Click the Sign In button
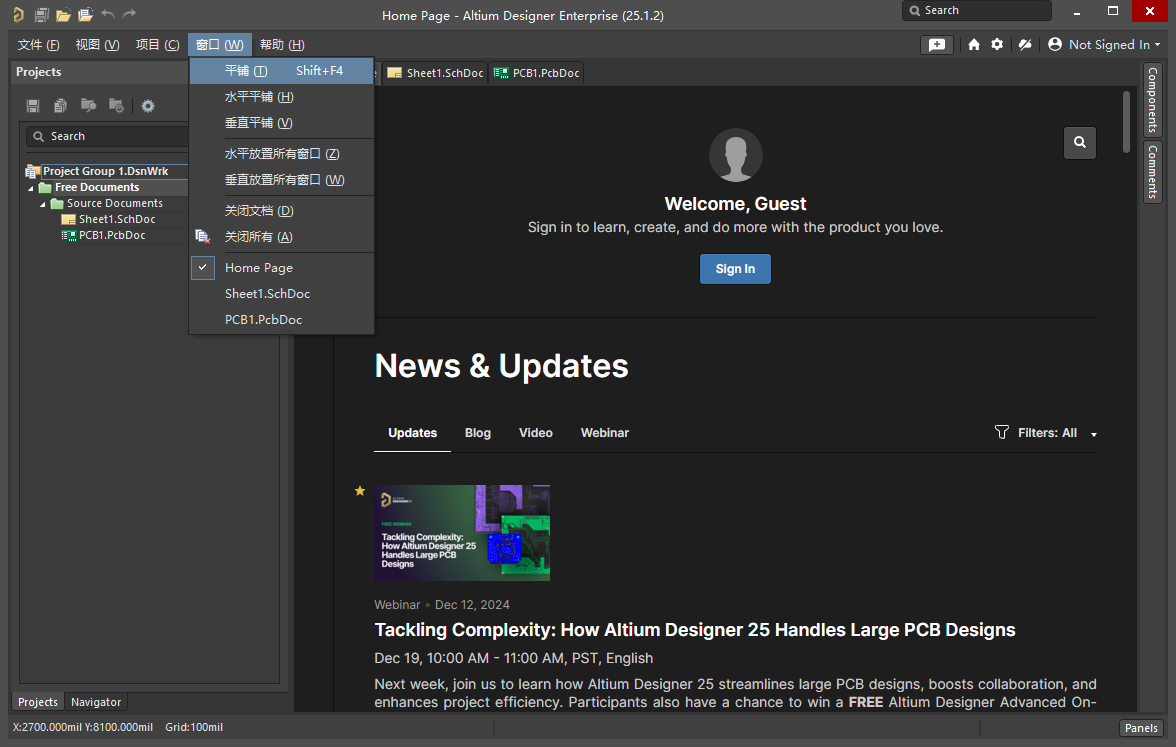 click(735, 268)
